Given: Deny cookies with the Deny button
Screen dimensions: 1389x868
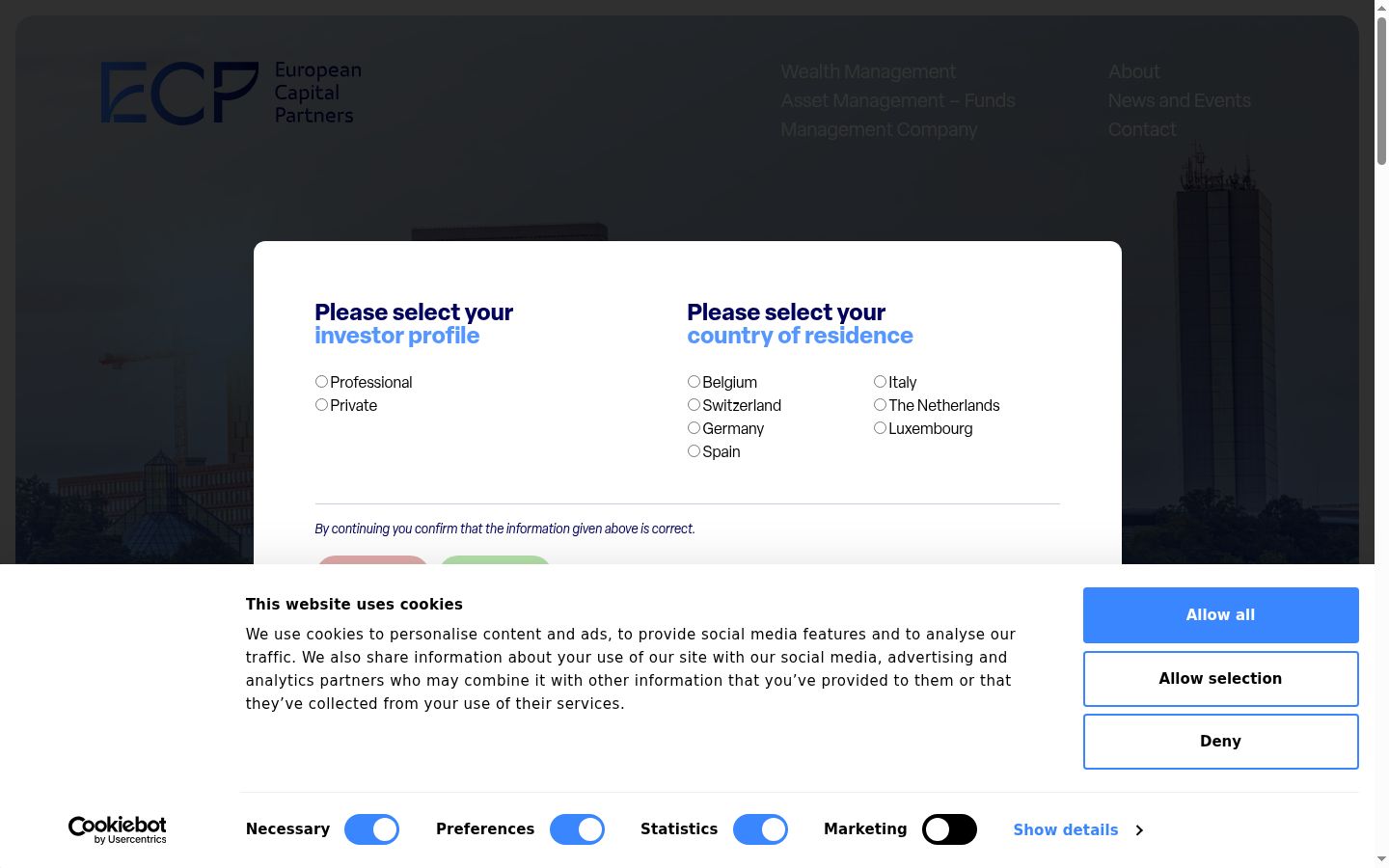Looking at the screenshot, I should [x=1220, y=742].
